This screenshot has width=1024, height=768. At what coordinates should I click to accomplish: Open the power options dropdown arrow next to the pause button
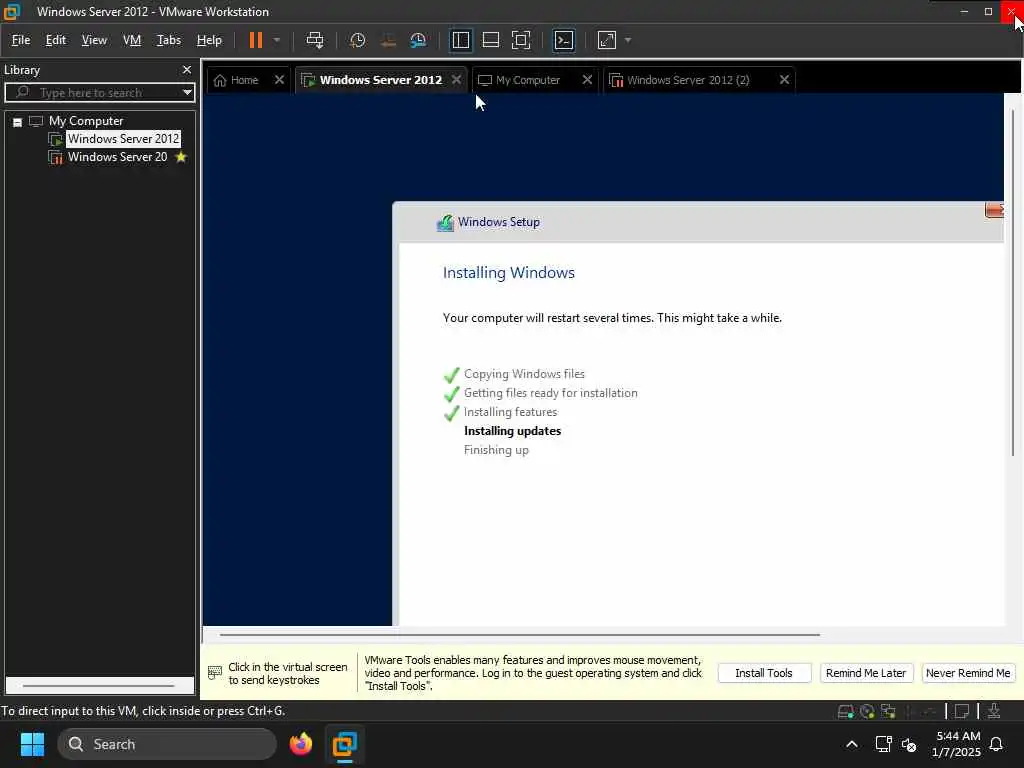[x=277, y=40]
